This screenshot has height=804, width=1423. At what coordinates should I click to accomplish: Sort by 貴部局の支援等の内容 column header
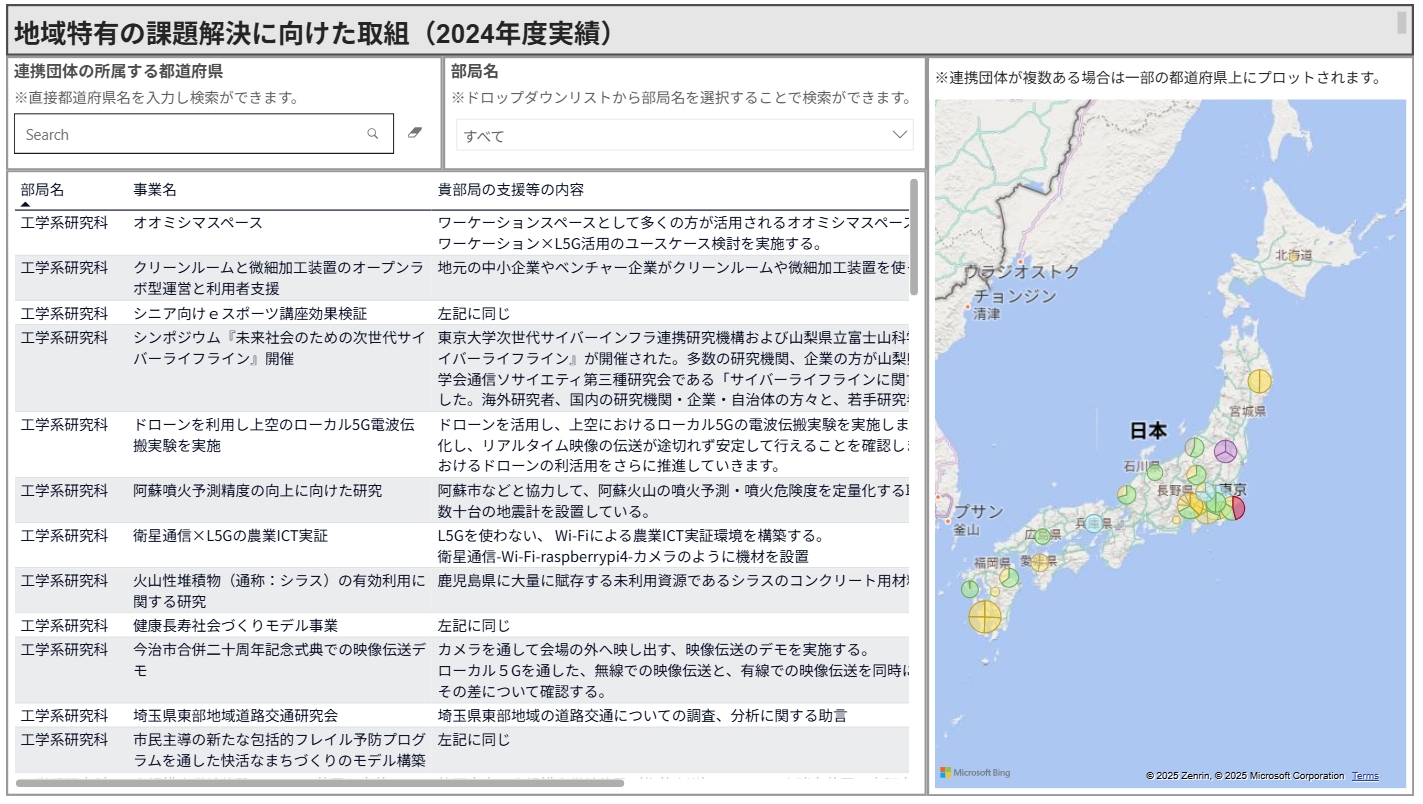click(x=511, y=190)
